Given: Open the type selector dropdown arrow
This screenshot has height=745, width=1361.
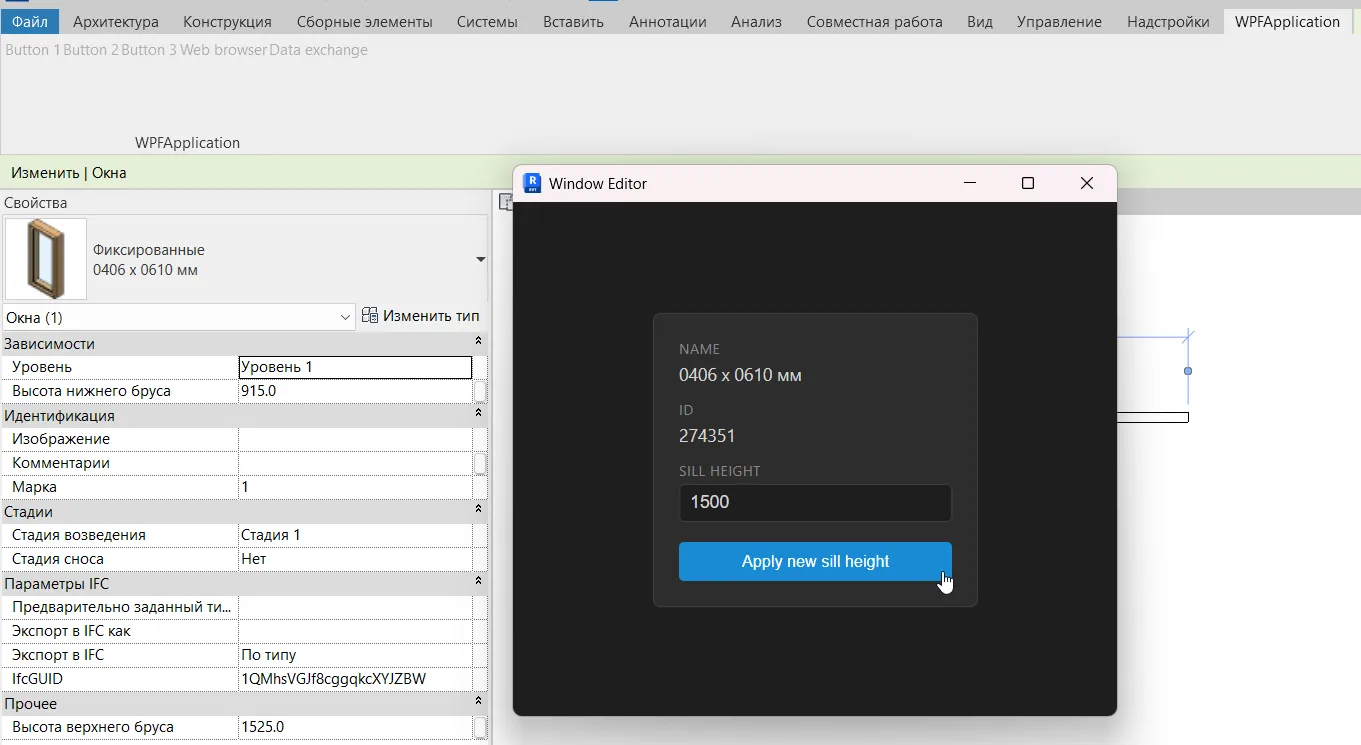Looking at the screenshot, I should tap(480, 259).
